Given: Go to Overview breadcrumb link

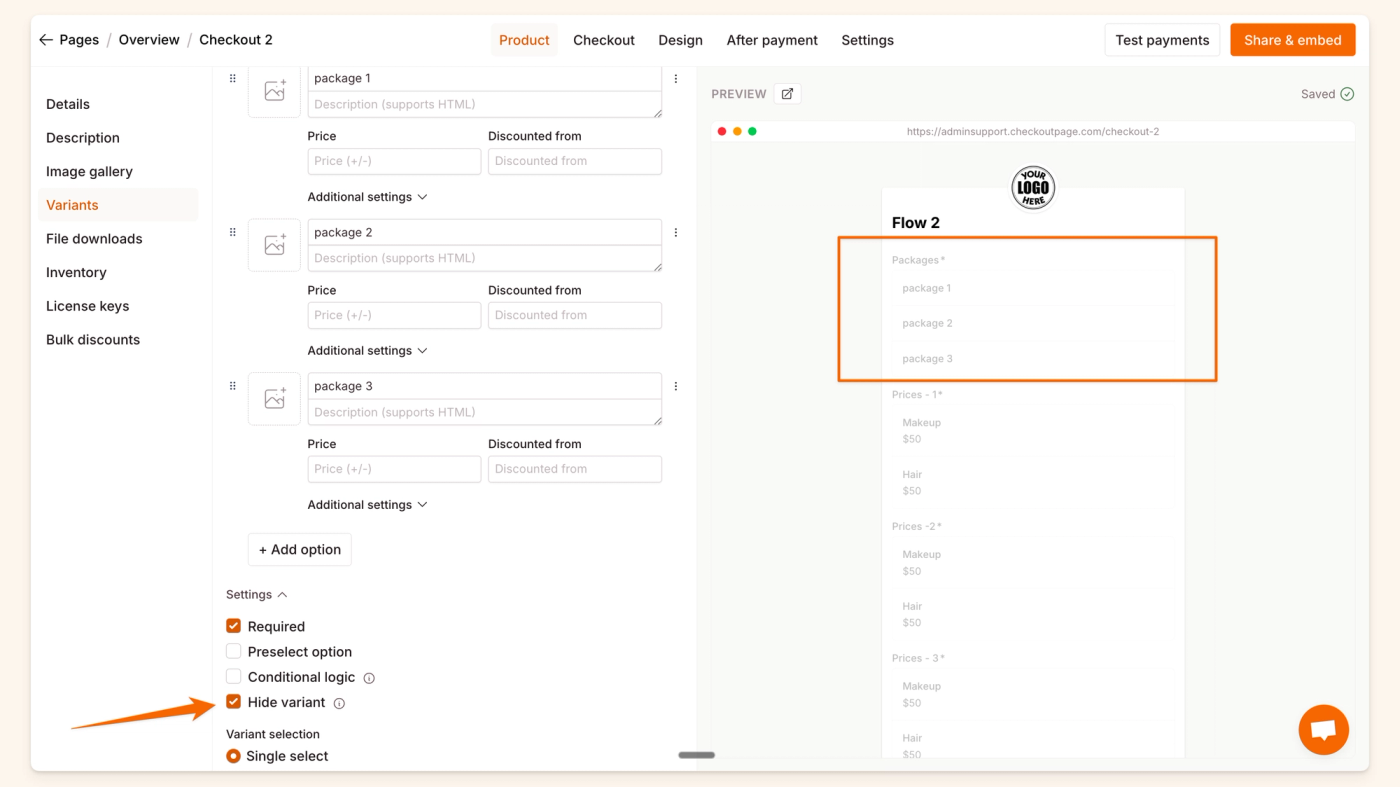Looking at the screenshot, I should pos(149,40).
